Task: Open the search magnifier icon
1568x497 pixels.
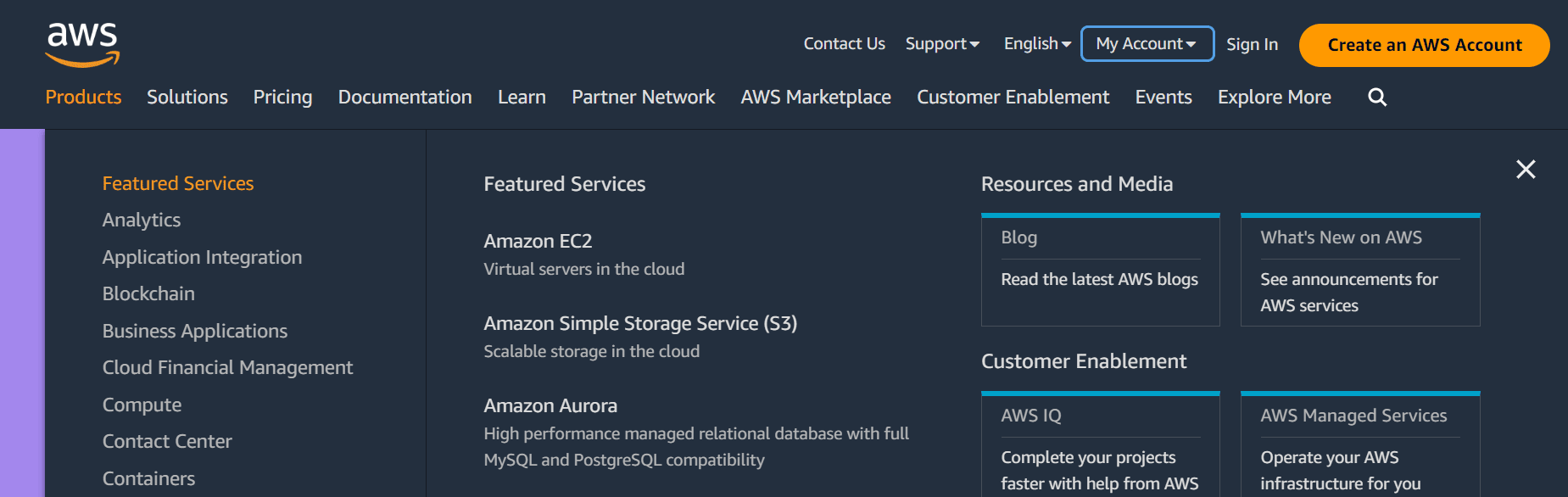Action: pos(1377,98)
